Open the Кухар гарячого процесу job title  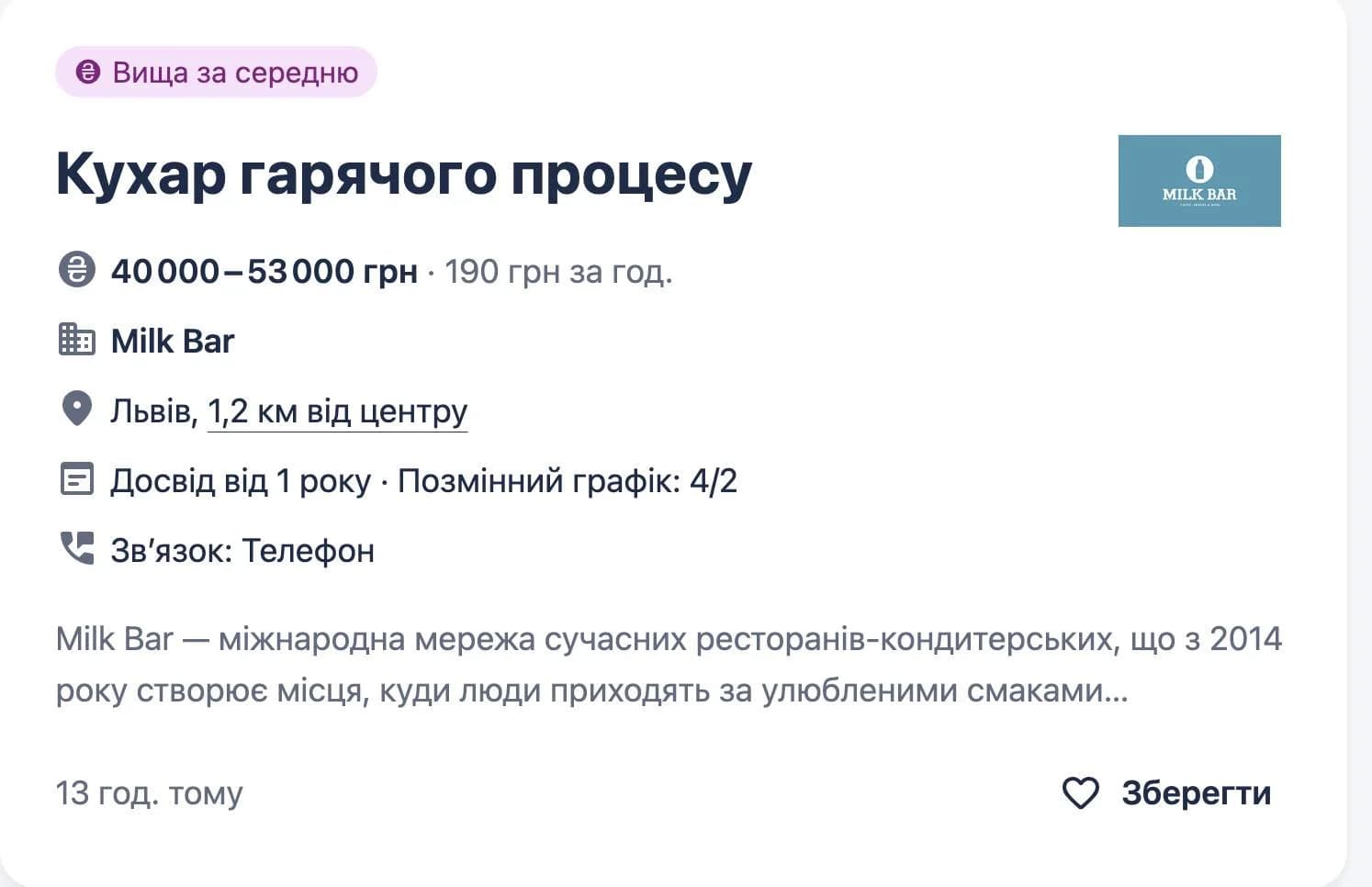point(404,174)
